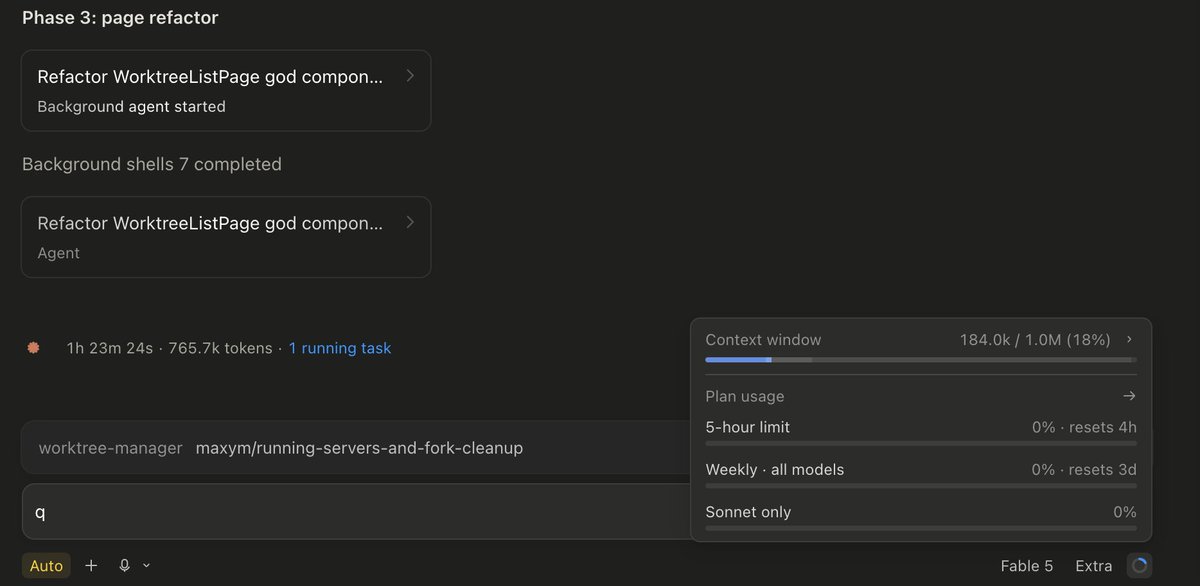Click the Extra effort selector
This screenshot has height=586, width=1200.
coord(1094,566)
